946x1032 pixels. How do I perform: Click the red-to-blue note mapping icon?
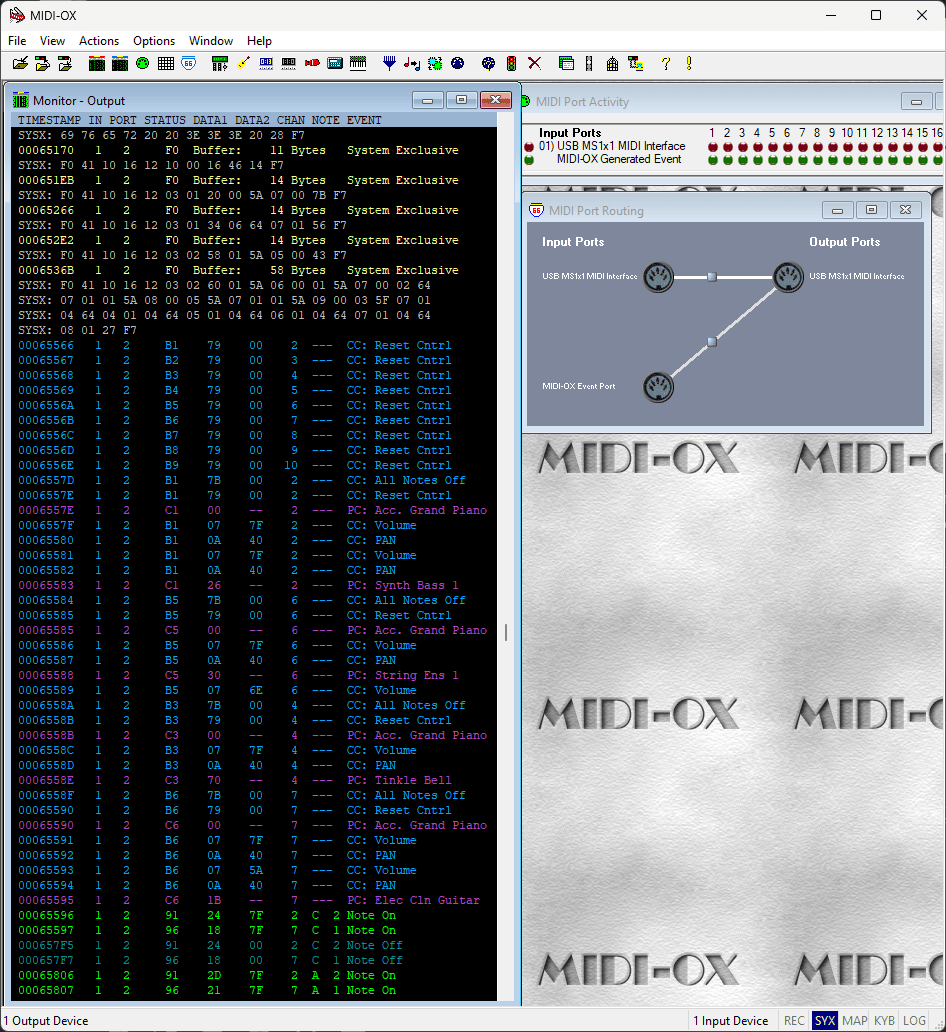412,64
